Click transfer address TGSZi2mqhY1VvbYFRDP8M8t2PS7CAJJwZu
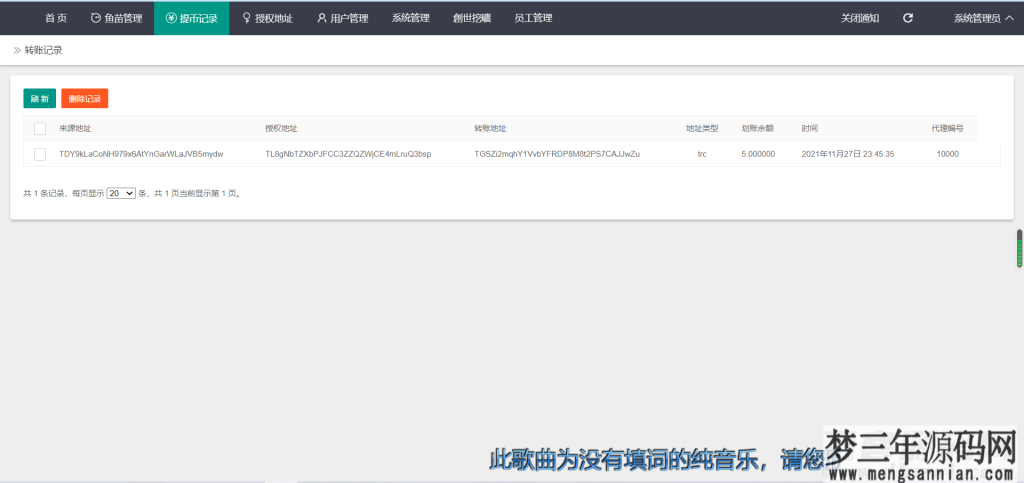The image size is (1024, 483). (x=557, y=154)
